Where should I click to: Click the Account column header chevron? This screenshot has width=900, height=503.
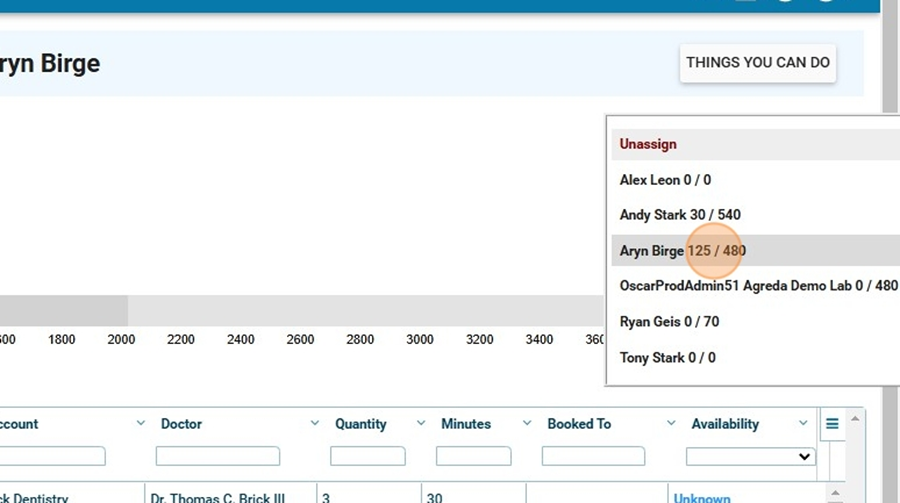click(x=140, y=424)
